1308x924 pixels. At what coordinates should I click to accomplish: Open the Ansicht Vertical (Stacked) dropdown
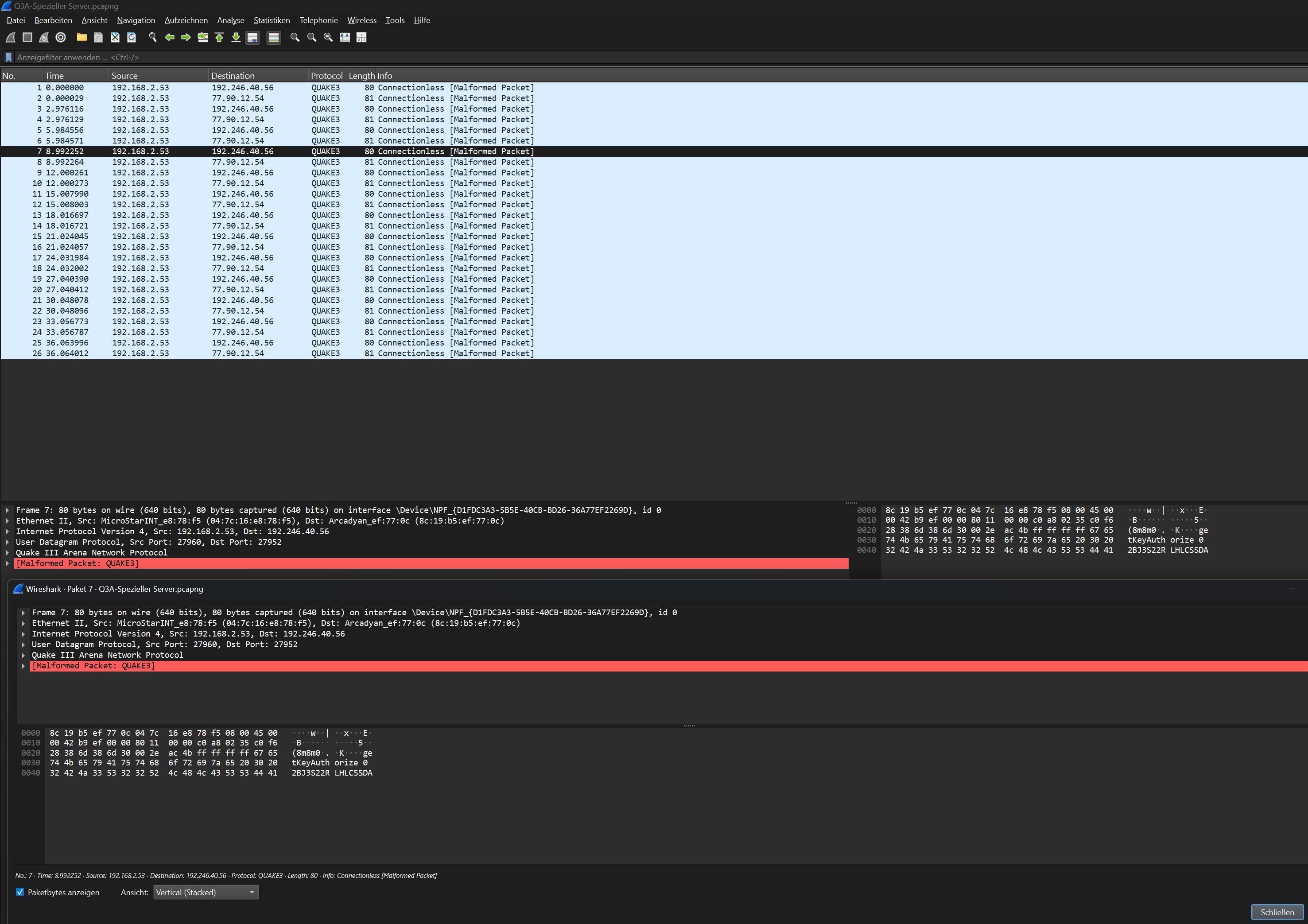coord(206,892)
